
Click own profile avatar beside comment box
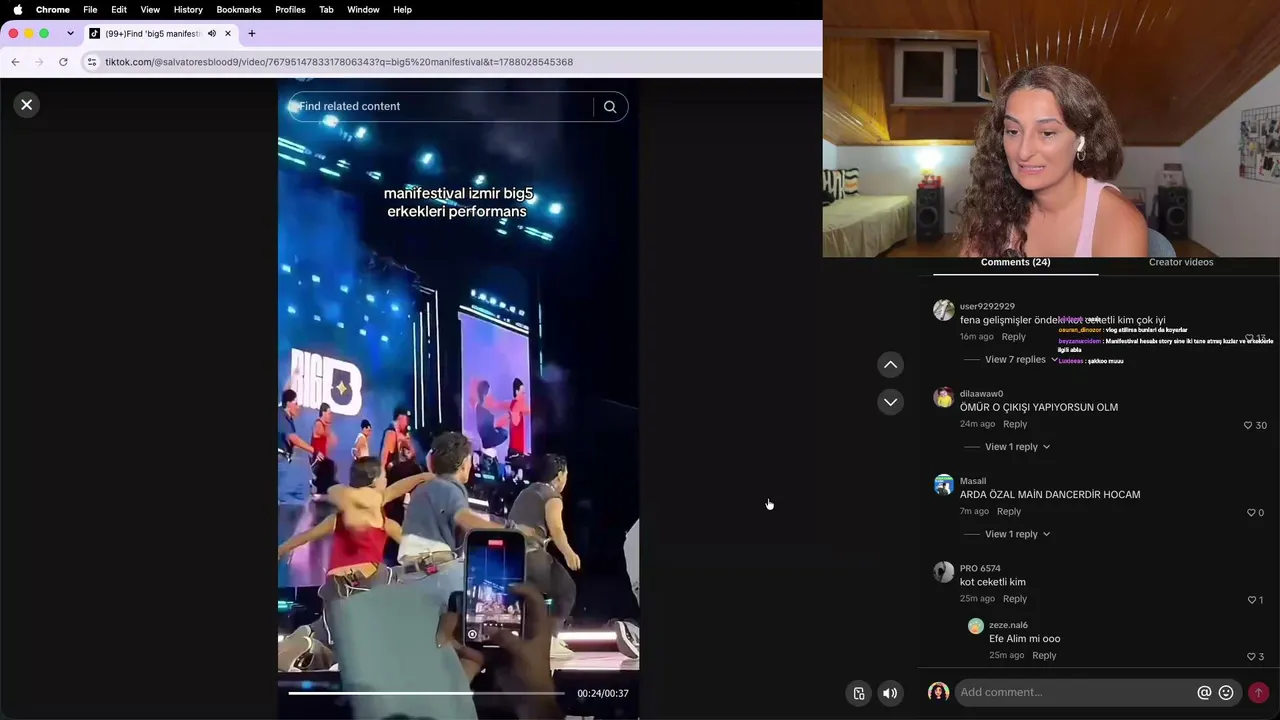tap(938, 692)
